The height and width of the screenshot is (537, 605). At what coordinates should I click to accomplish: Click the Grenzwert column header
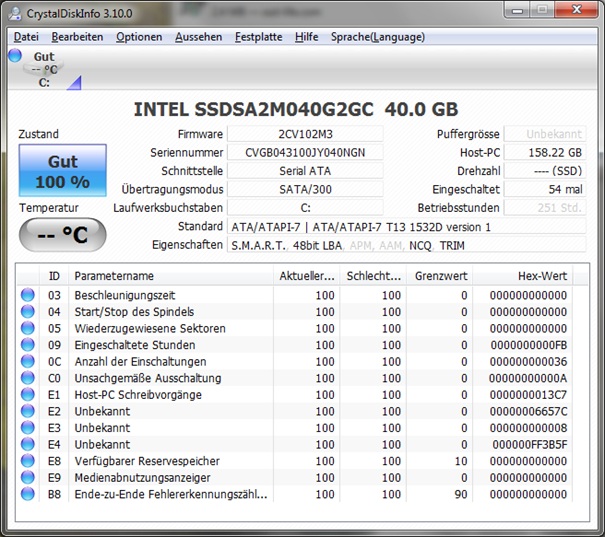click(440, 276)
